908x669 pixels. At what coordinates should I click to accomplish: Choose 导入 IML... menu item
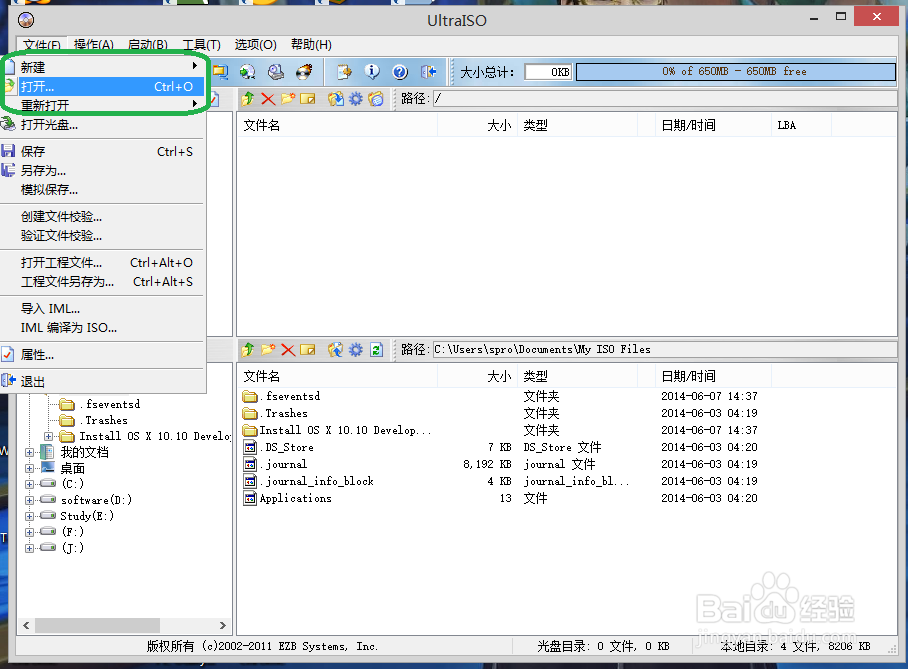tap(103, 309)
